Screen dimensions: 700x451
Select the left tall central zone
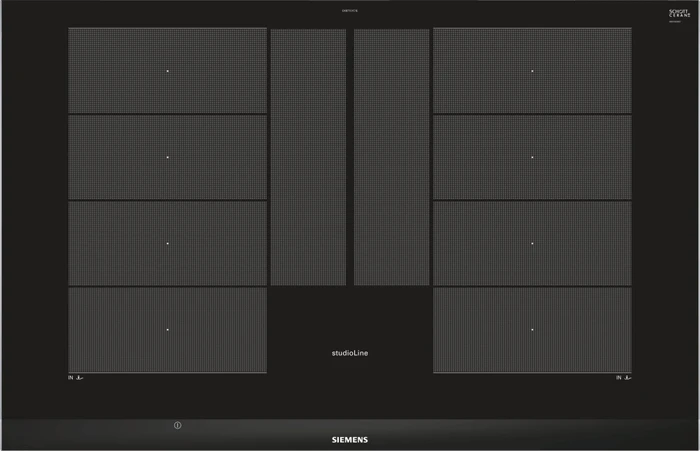[x=308, y=157]
